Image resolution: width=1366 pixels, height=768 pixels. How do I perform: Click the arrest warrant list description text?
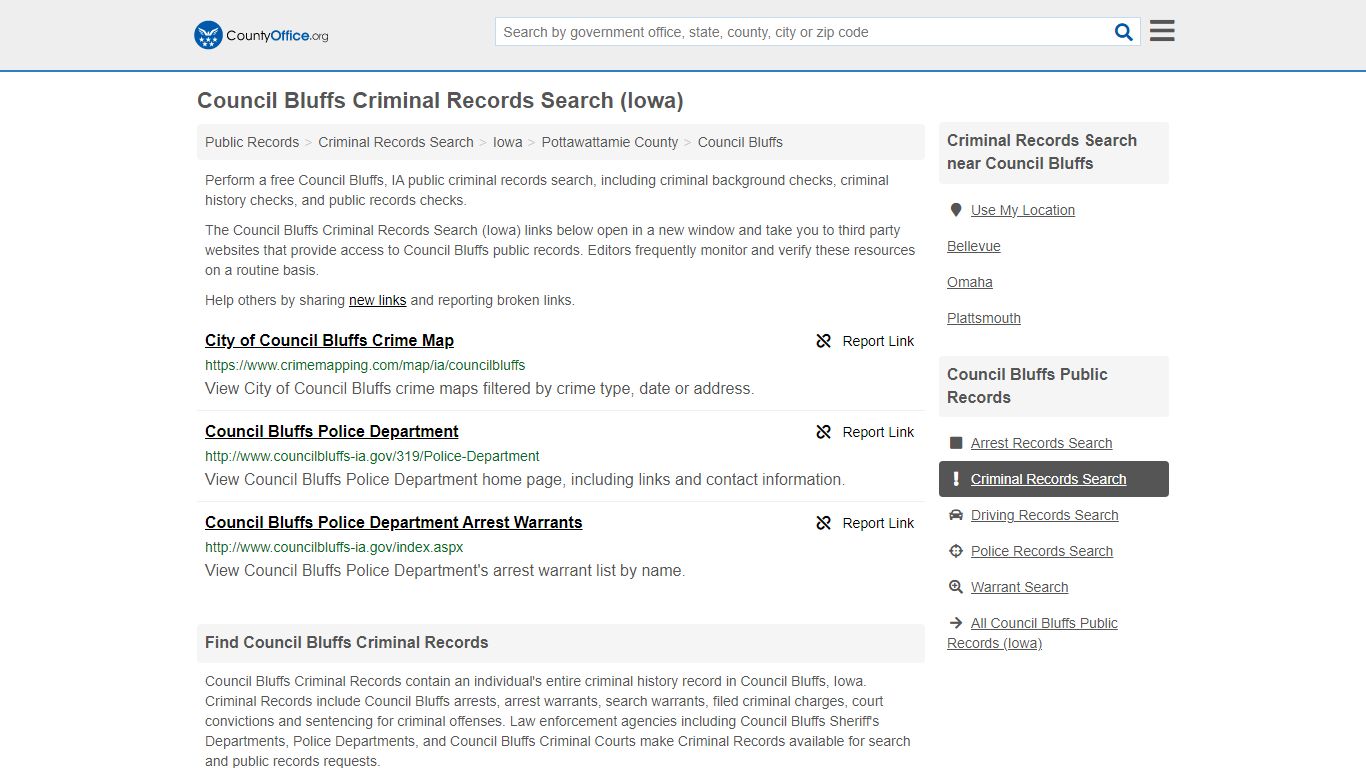point(445,571)
